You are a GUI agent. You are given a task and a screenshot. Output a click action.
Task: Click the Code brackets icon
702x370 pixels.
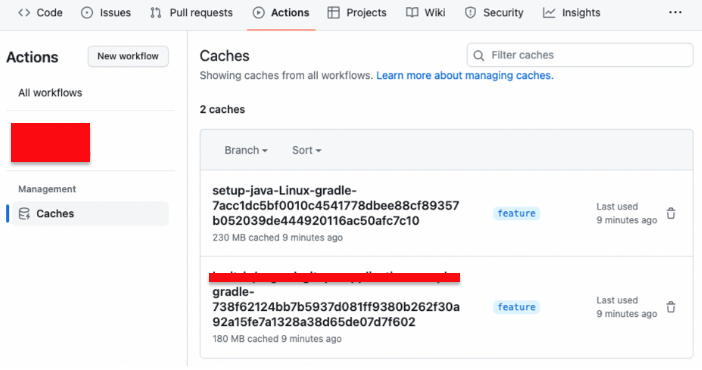pos(24,13)
